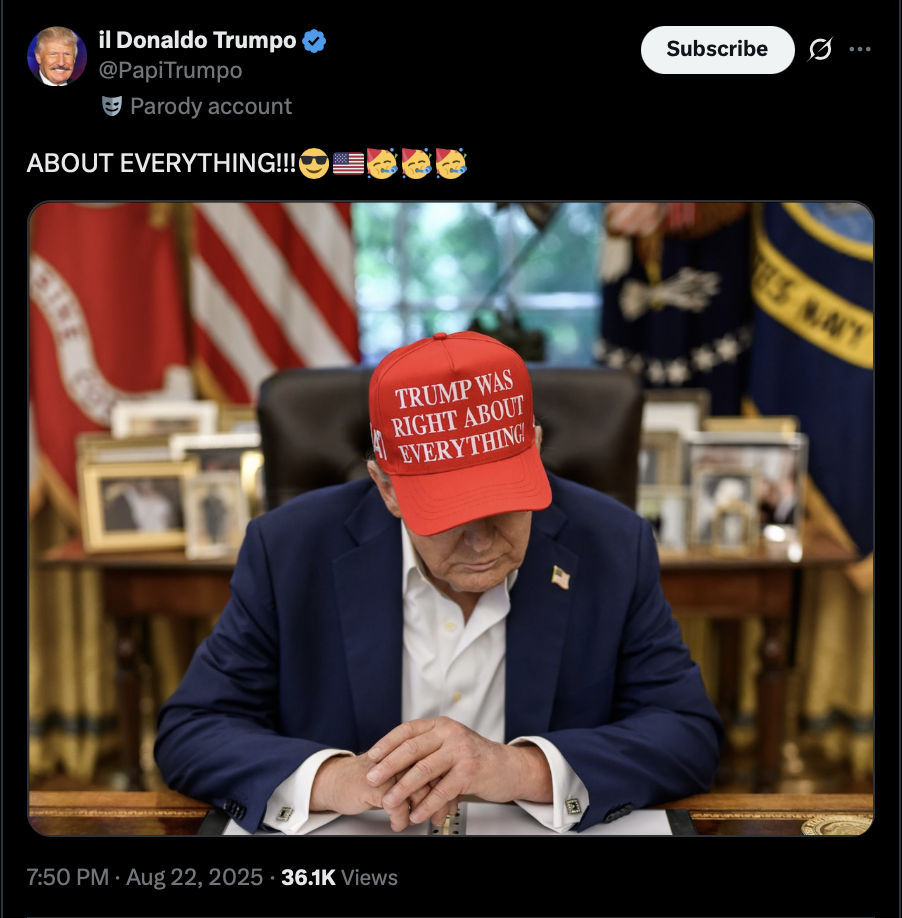Screen dimensions: 902x918
Task: Click the parody account mask icon
Action: click(112, 106)
